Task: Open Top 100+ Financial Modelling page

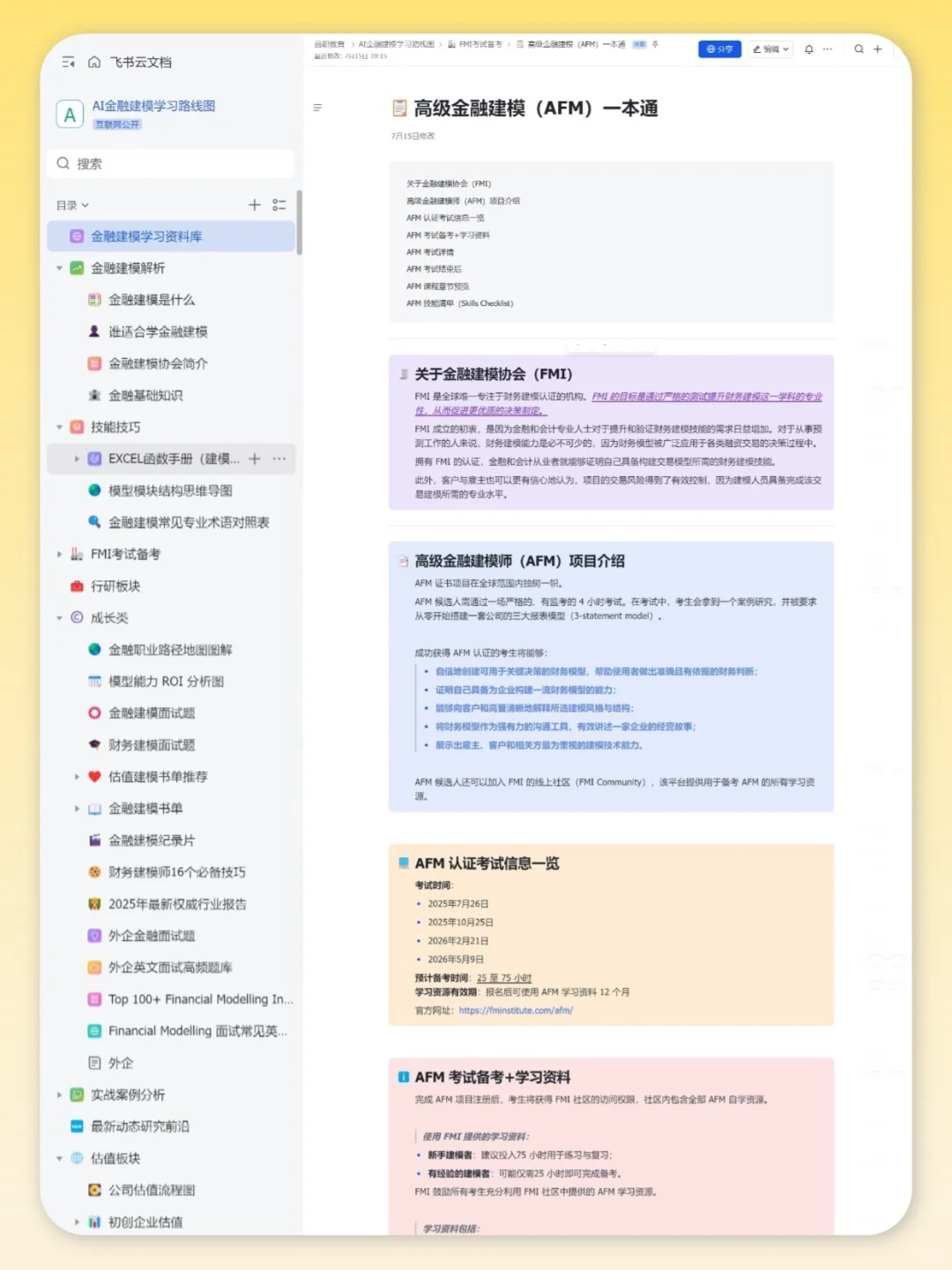Action: click(x=200, y=999)
